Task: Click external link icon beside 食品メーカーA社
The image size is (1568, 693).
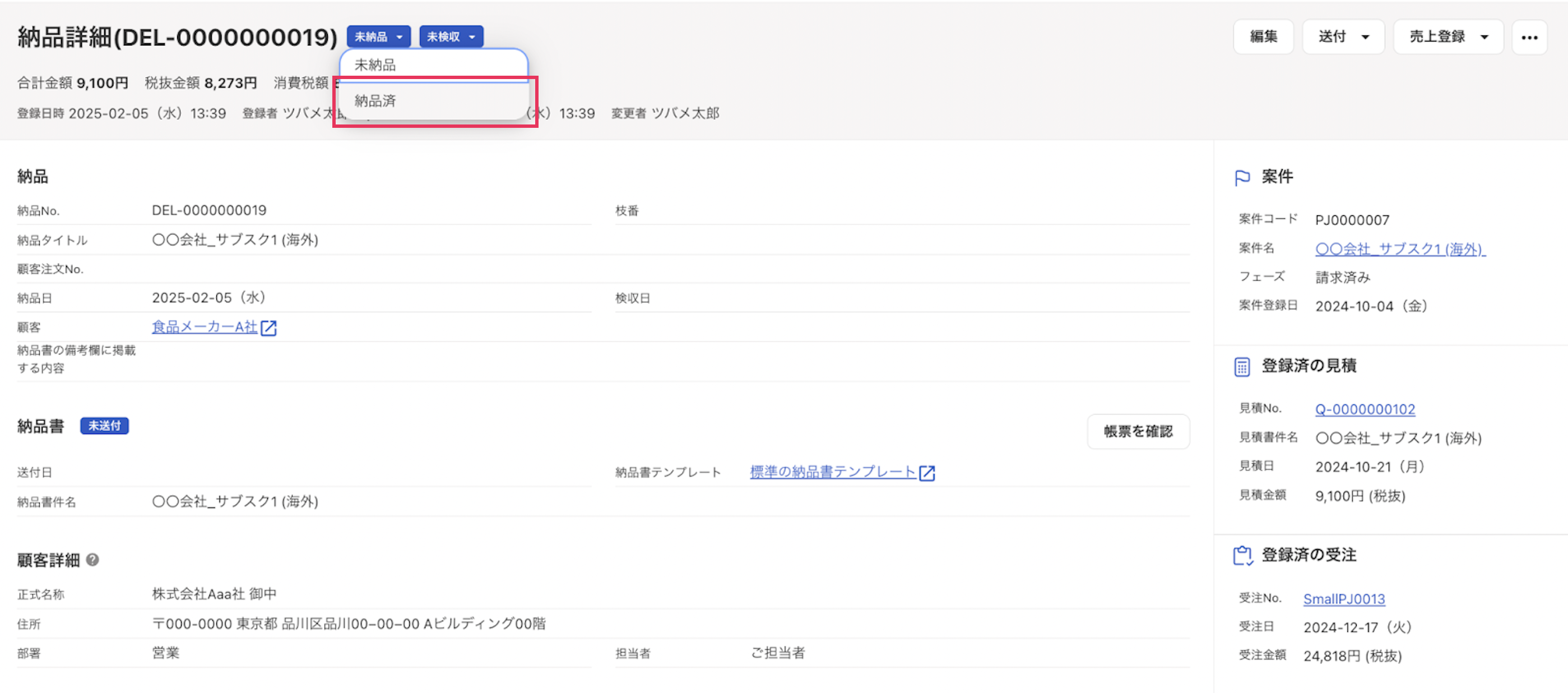Action: [268, 327]
